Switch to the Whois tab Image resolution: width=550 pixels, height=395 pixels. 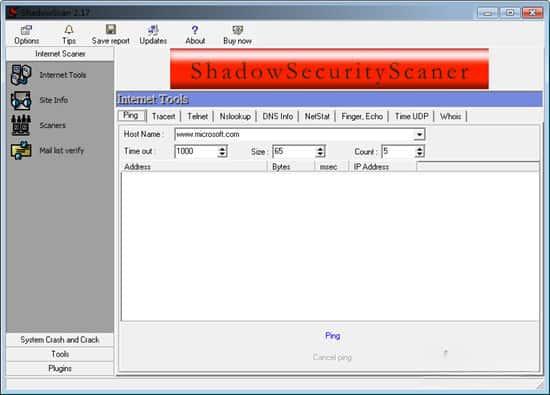pos(451,116)
